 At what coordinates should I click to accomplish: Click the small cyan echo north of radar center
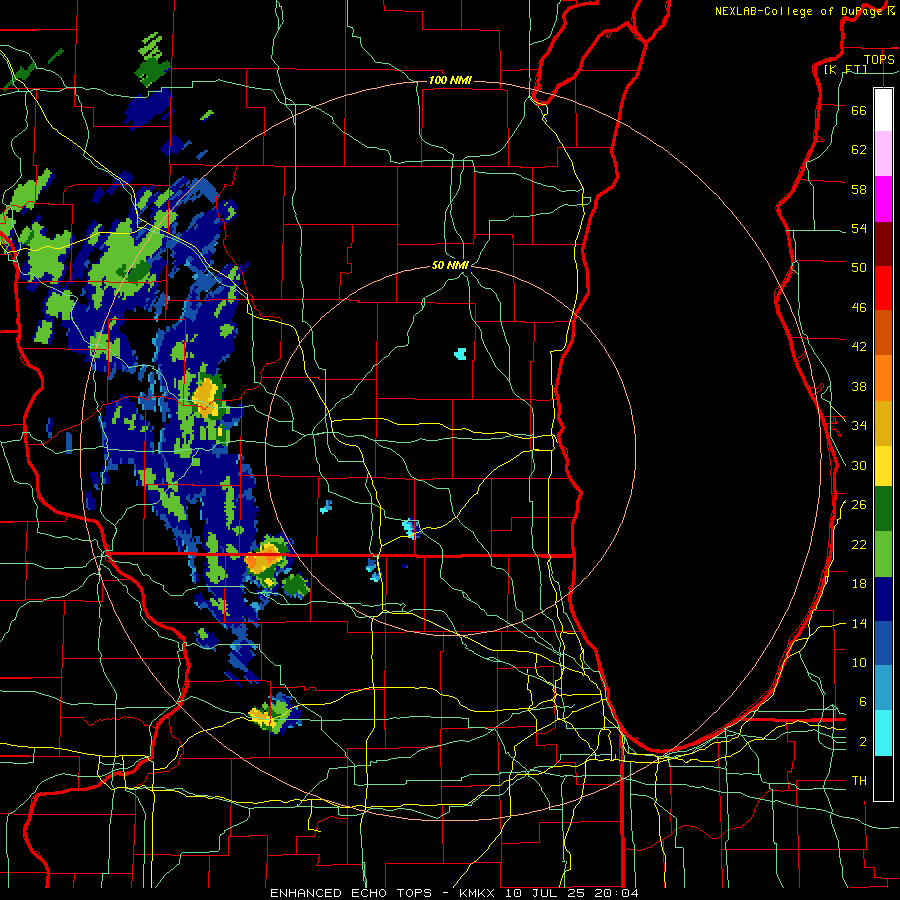tap(460, 354)
